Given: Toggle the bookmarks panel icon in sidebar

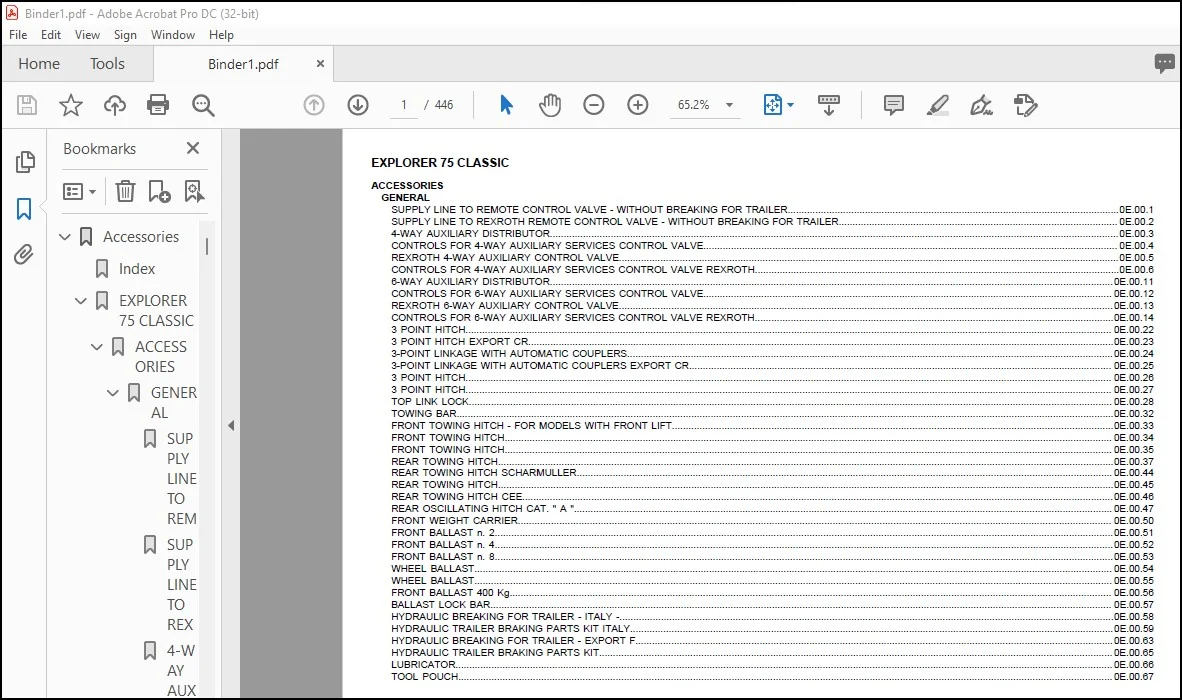Looking at the screenshot, I should coord(24,209).
